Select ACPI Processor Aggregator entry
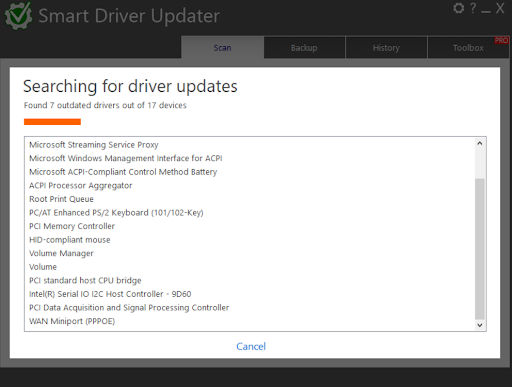 click(x=81, y=185)
